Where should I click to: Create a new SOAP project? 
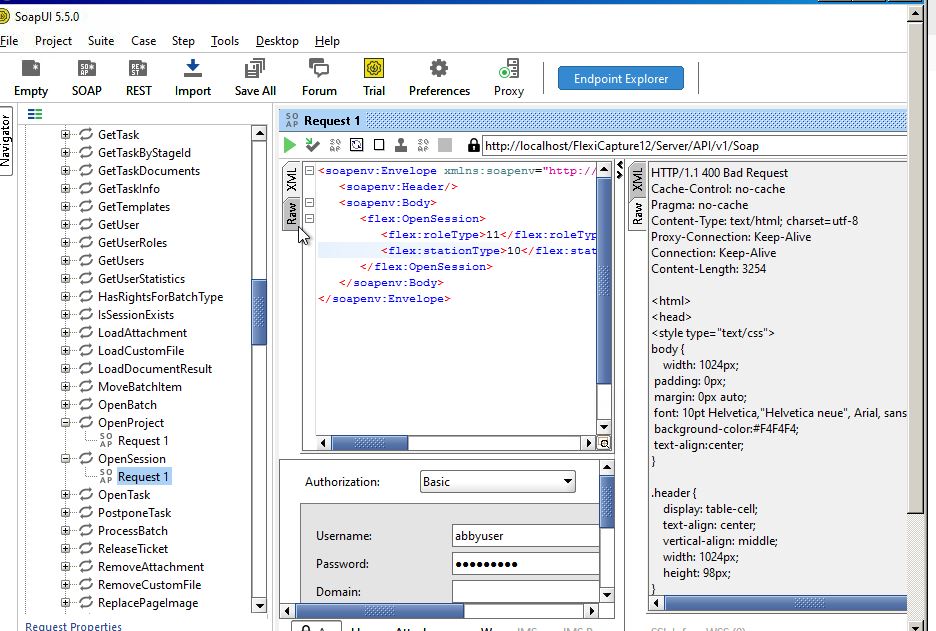click(x=86, y=75)
